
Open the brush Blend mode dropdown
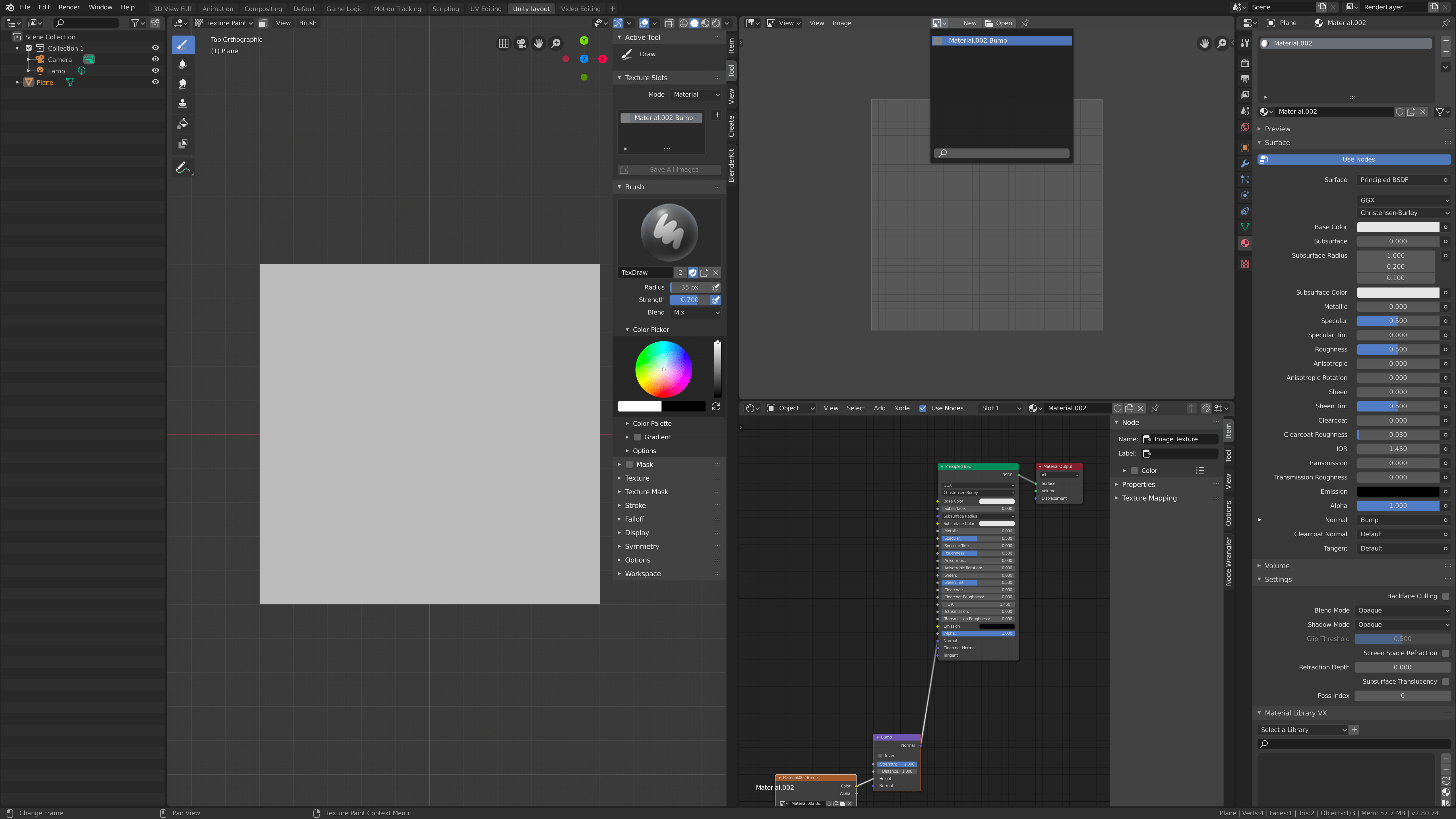pos(695,312)
